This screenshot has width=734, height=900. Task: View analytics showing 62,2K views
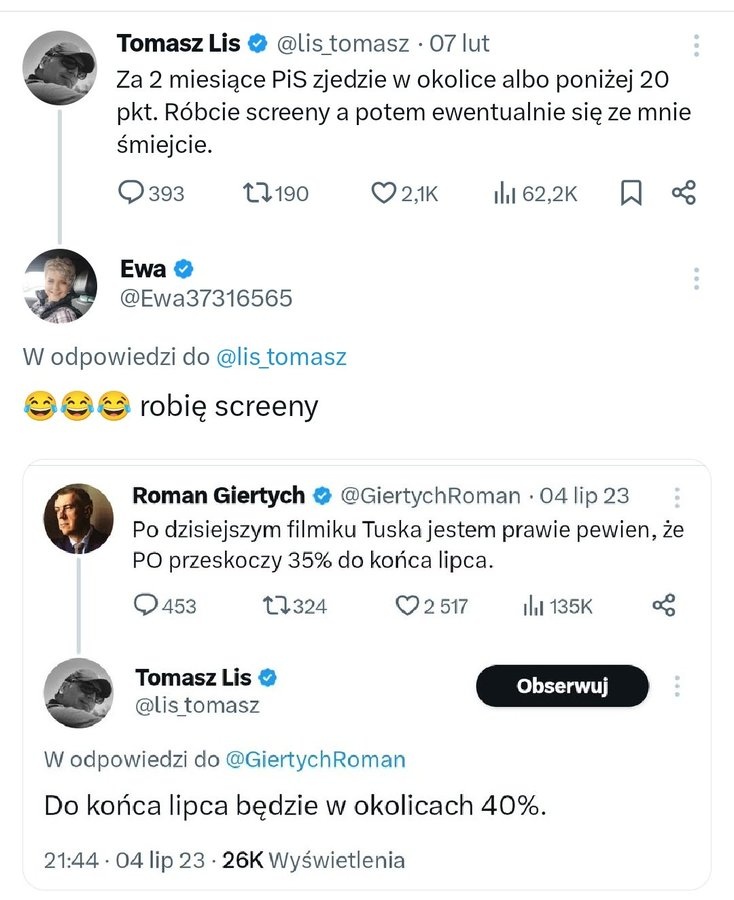505,193
